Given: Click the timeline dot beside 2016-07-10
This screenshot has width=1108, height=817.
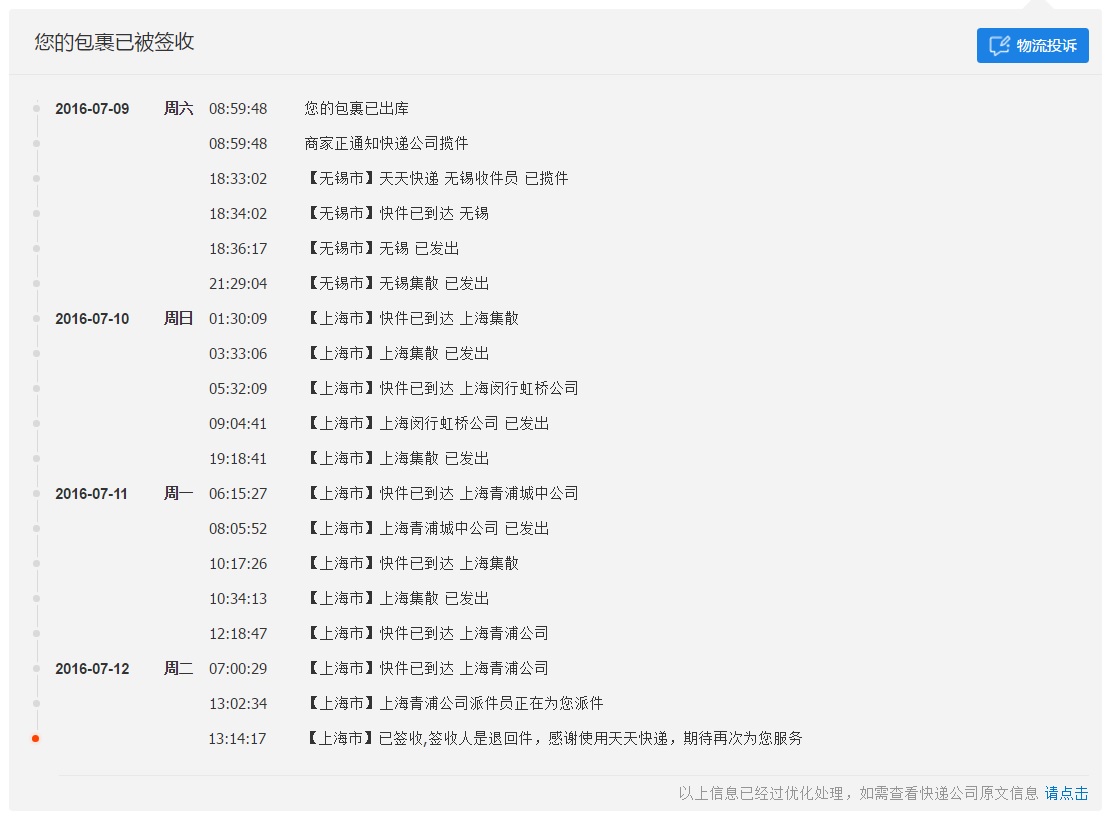Looking at the screenshot, I should [36, 318].
